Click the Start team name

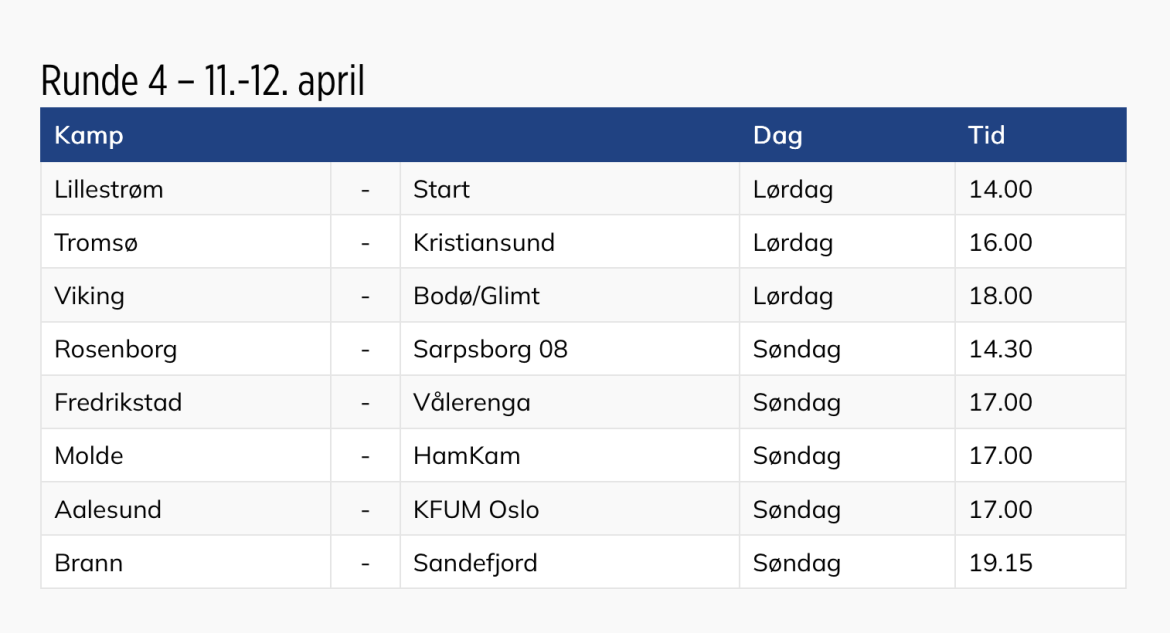(x=441, y=190)
